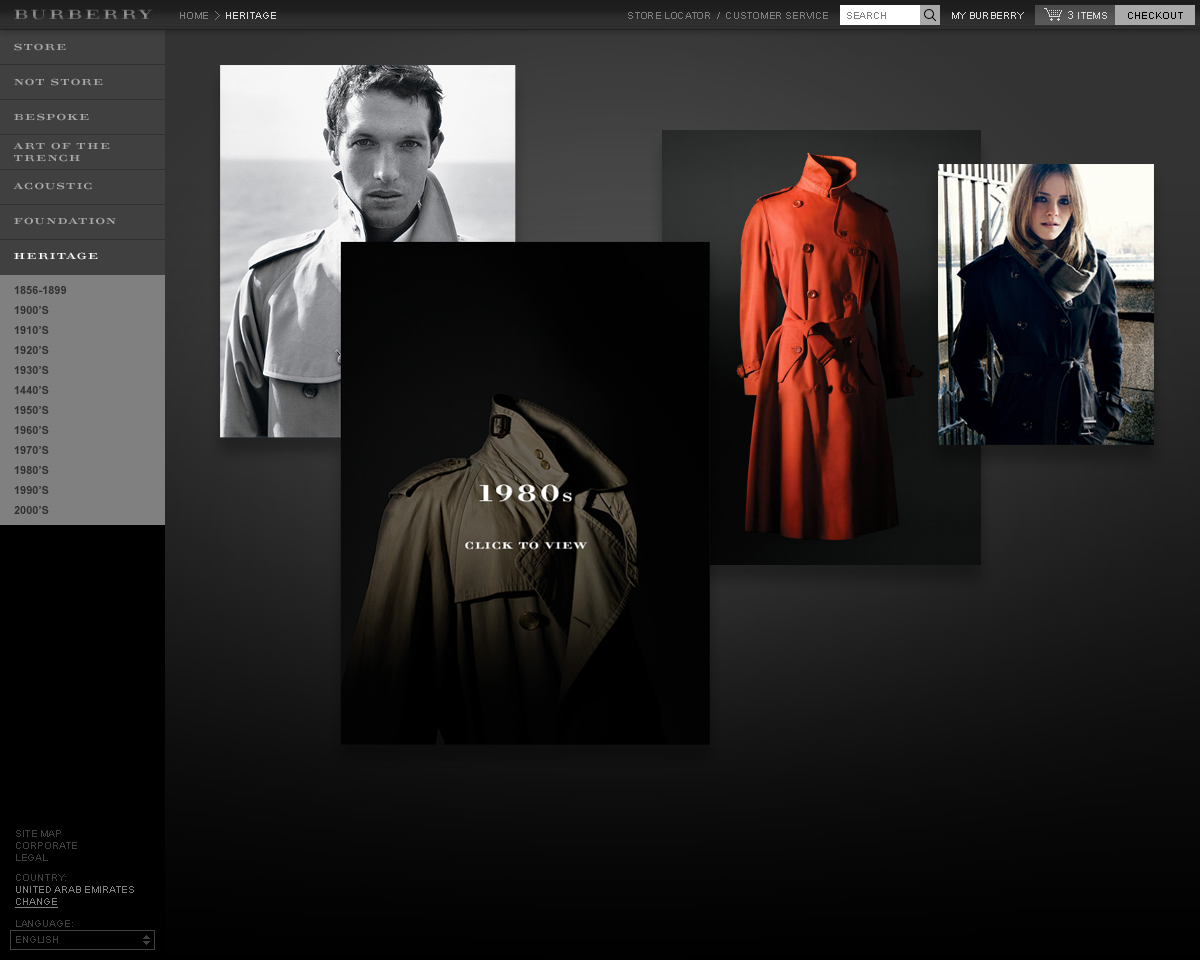The height and width of the screenshot is (960, 1200).
Task: Click the Change country link
Action: [x=36, y=902]
